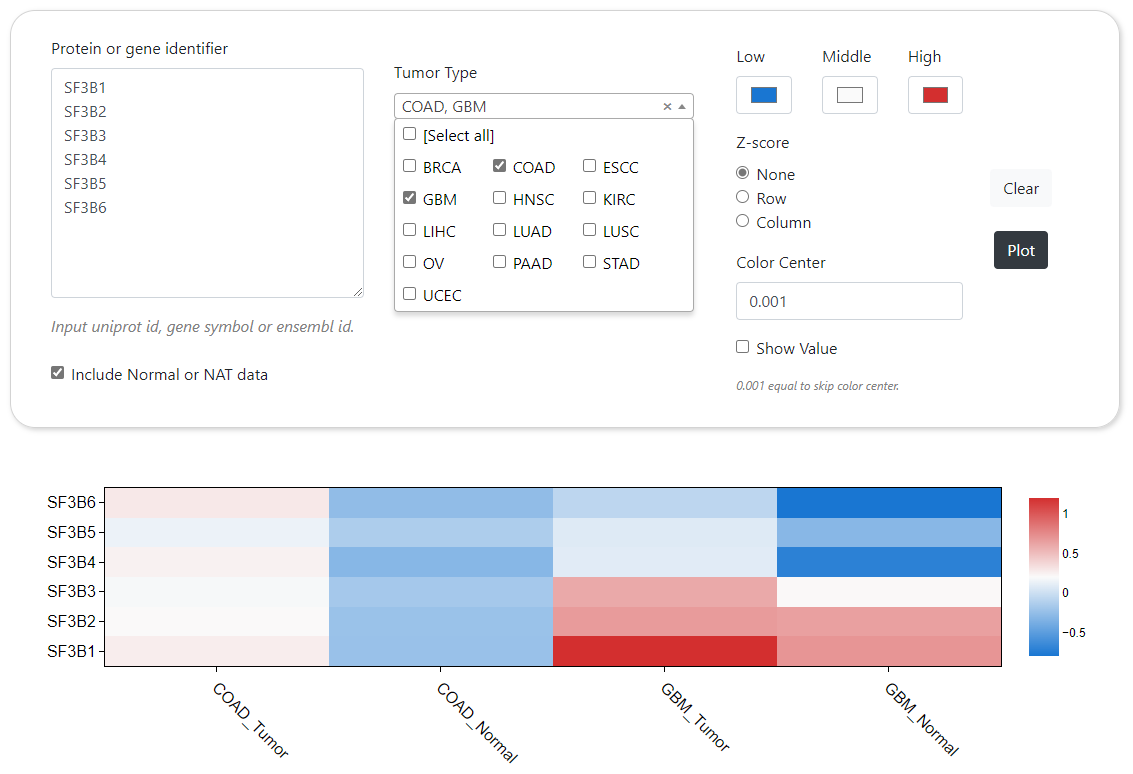
Task: Change the Middle white color swatch
Action: click(849, 95)
